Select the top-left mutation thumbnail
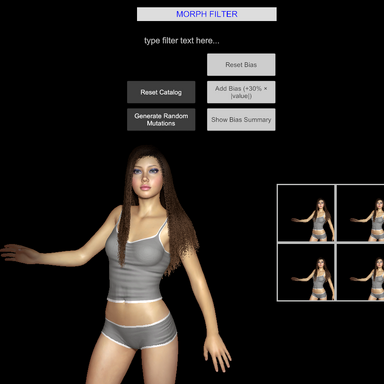The image size is (384, 384). coord(306,213)
